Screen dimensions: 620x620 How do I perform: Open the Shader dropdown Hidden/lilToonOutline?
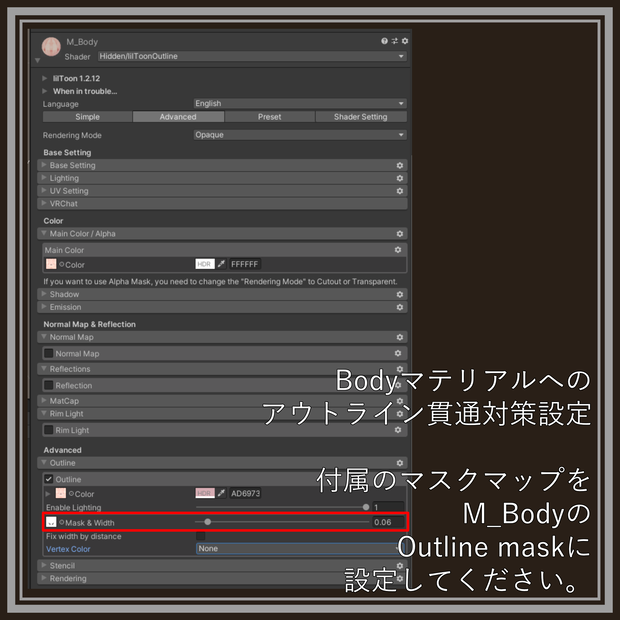point(252,56)
